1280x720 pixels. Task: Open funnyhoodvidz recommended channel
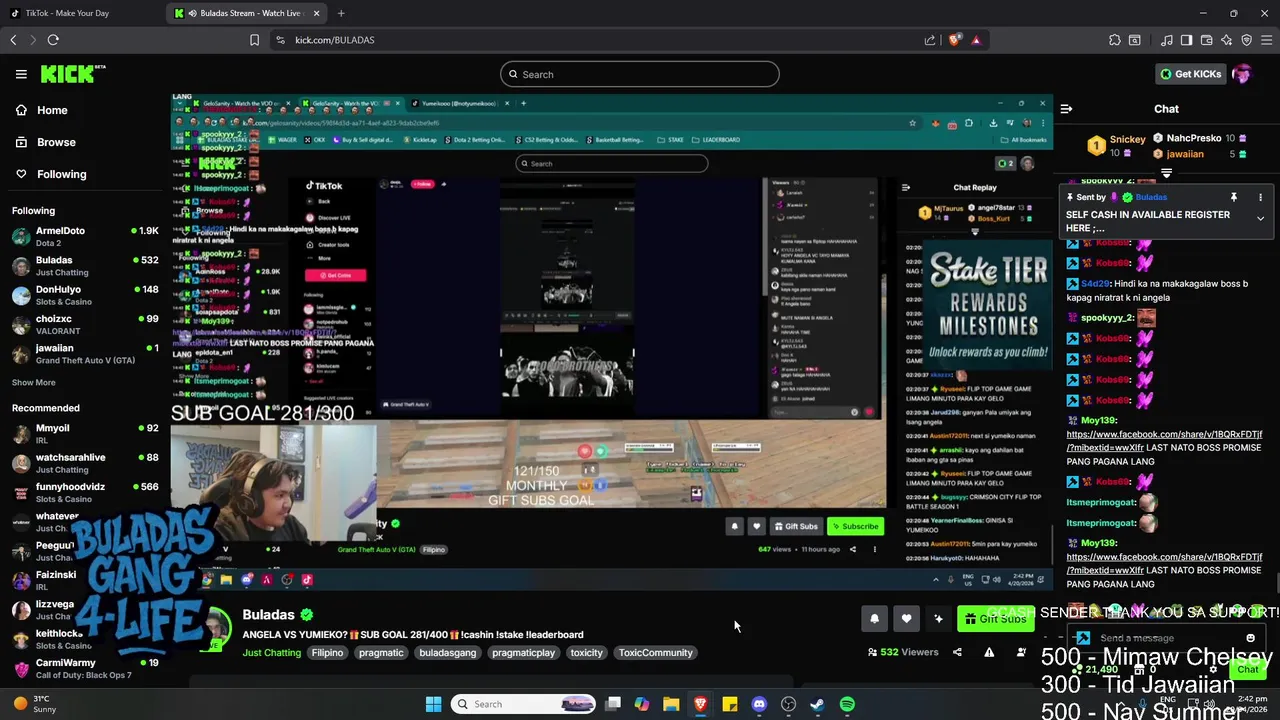(x=85, y=492)
